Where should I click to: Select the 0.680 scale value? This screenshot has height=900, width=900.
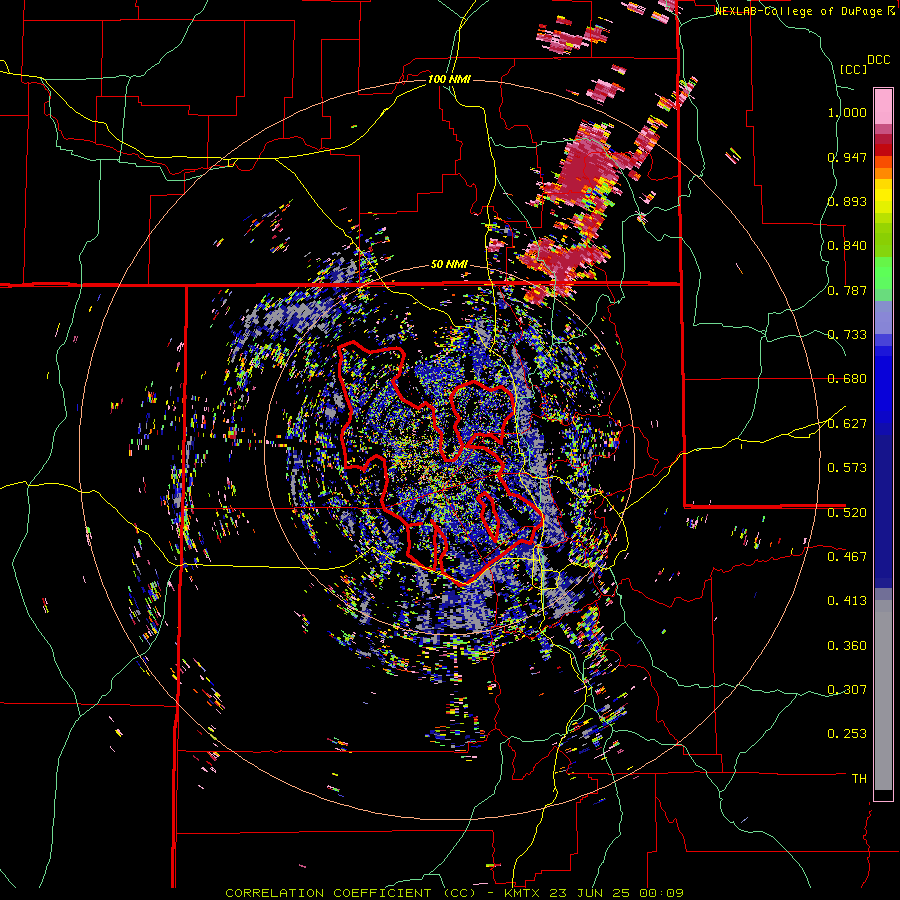pyautogui.click(x=847, y=379)
